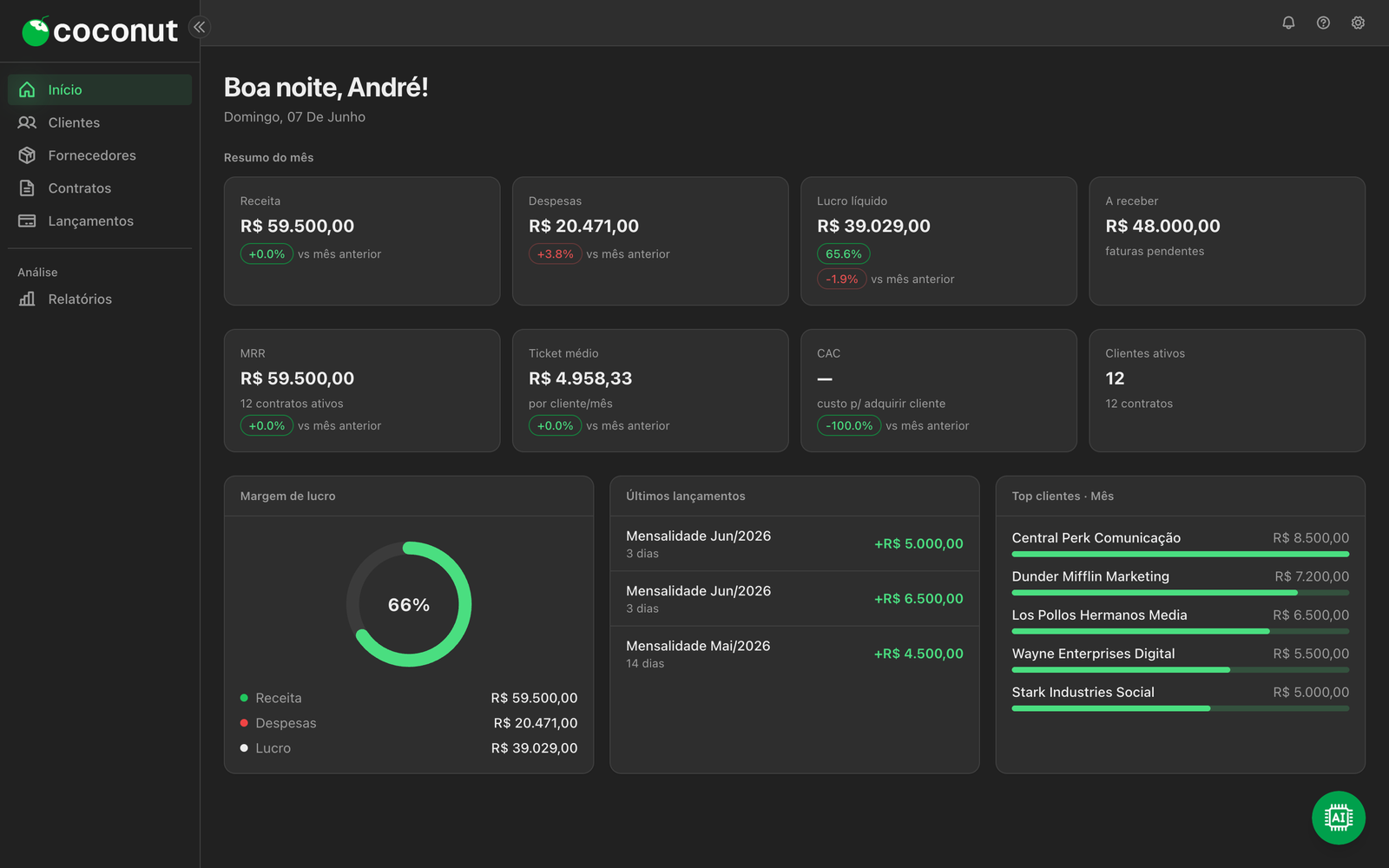
Task: Click Stark Industries Social progress bar
Action: pos(1180,708)
